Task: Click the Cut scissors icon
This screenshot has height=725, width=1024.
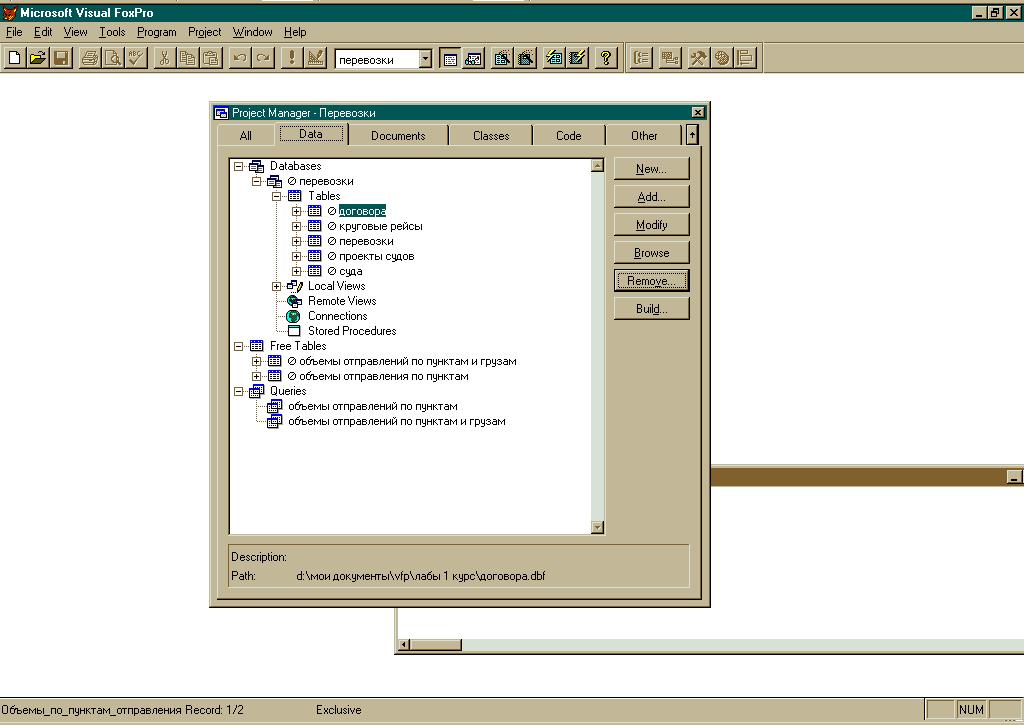Action: [x=164, y=58]
